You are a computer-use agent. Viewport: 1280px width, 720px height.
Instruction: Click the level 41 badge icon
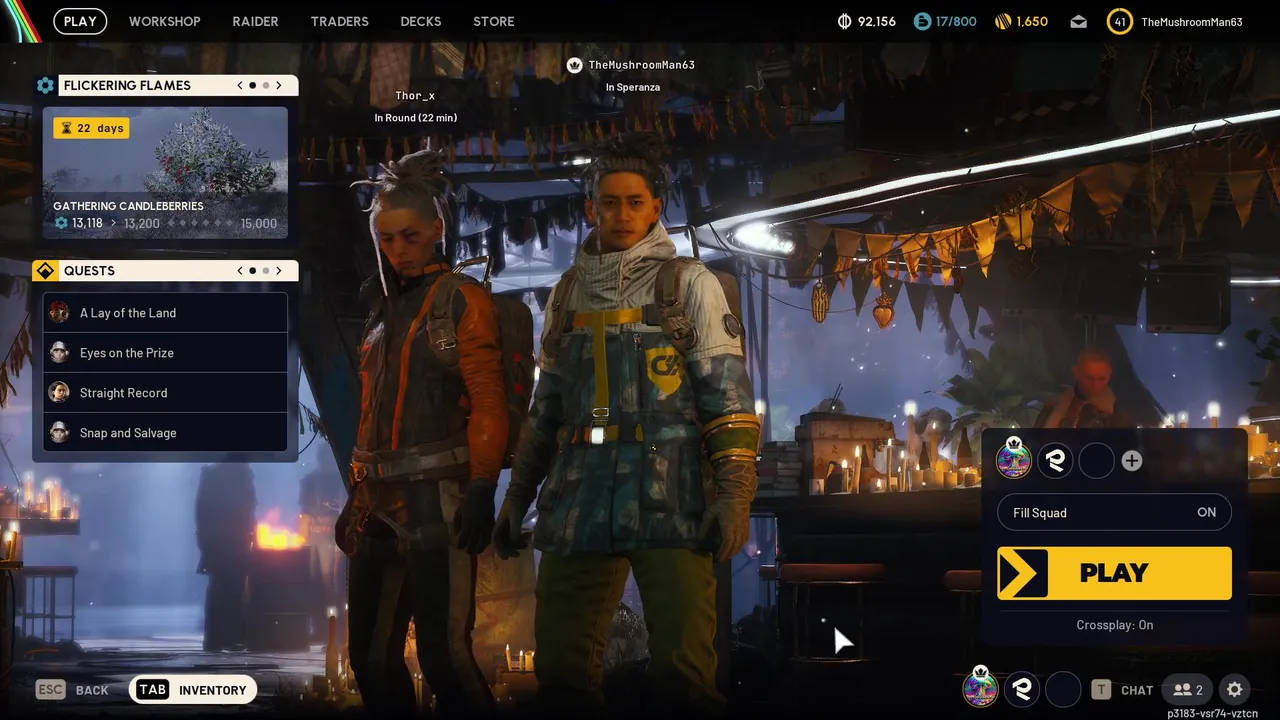[x=1120, y=21]
